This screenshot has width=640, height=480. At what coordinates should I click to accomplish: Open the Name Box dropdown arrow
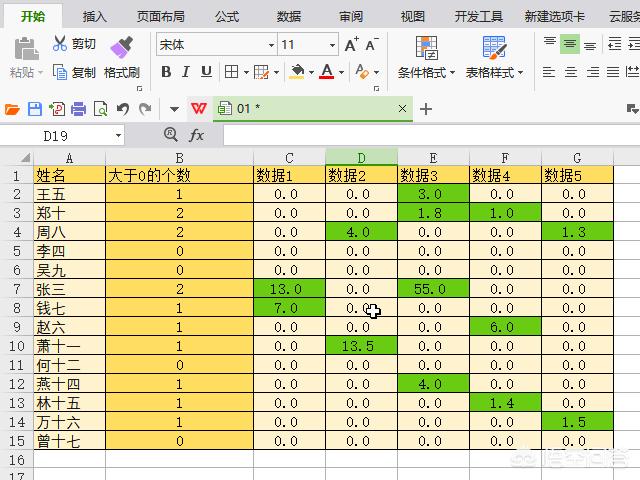coord(118,135)
